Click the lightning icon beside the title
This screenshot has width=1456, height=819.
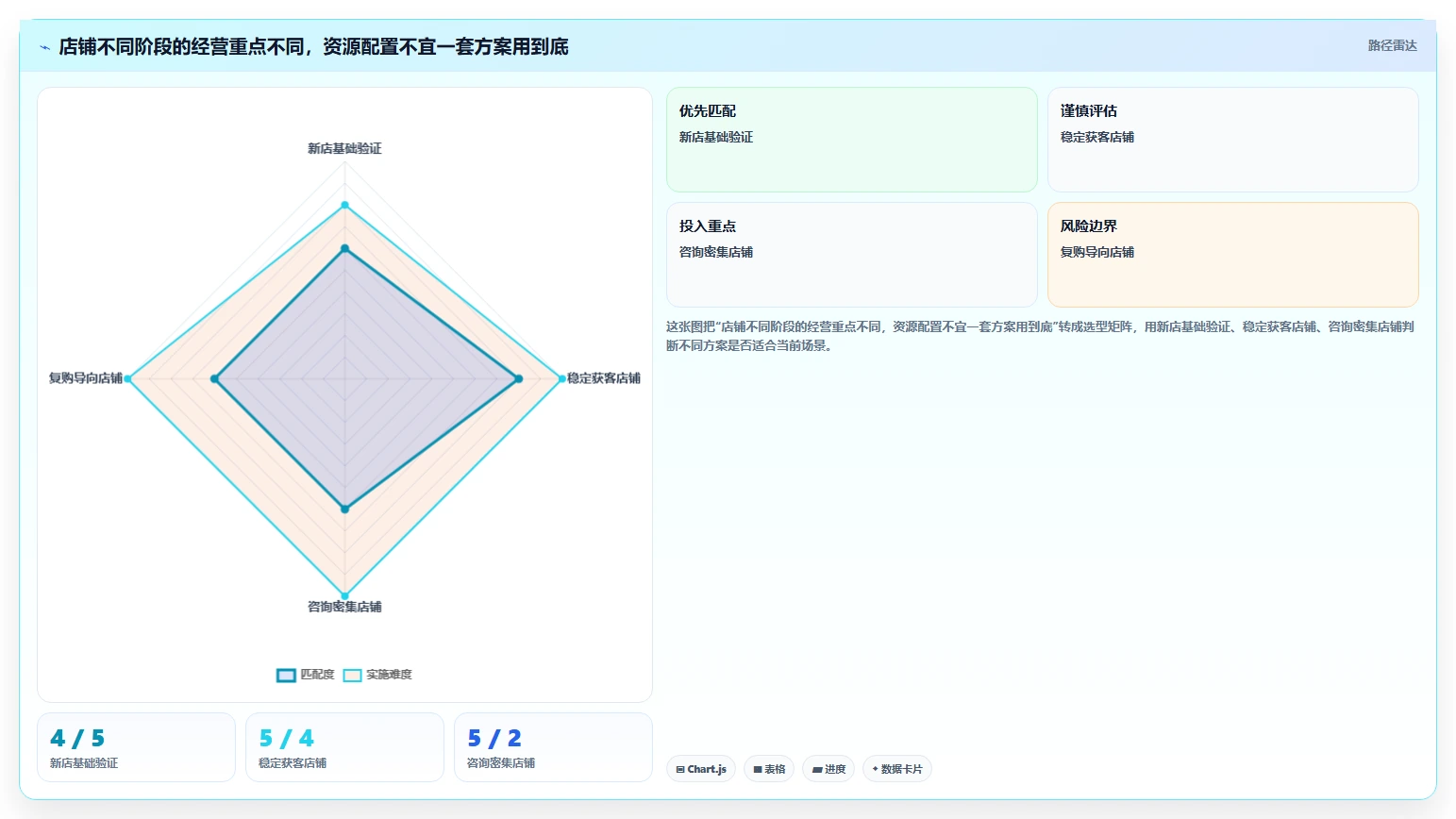pyautogui.click(x=44, y=47)
